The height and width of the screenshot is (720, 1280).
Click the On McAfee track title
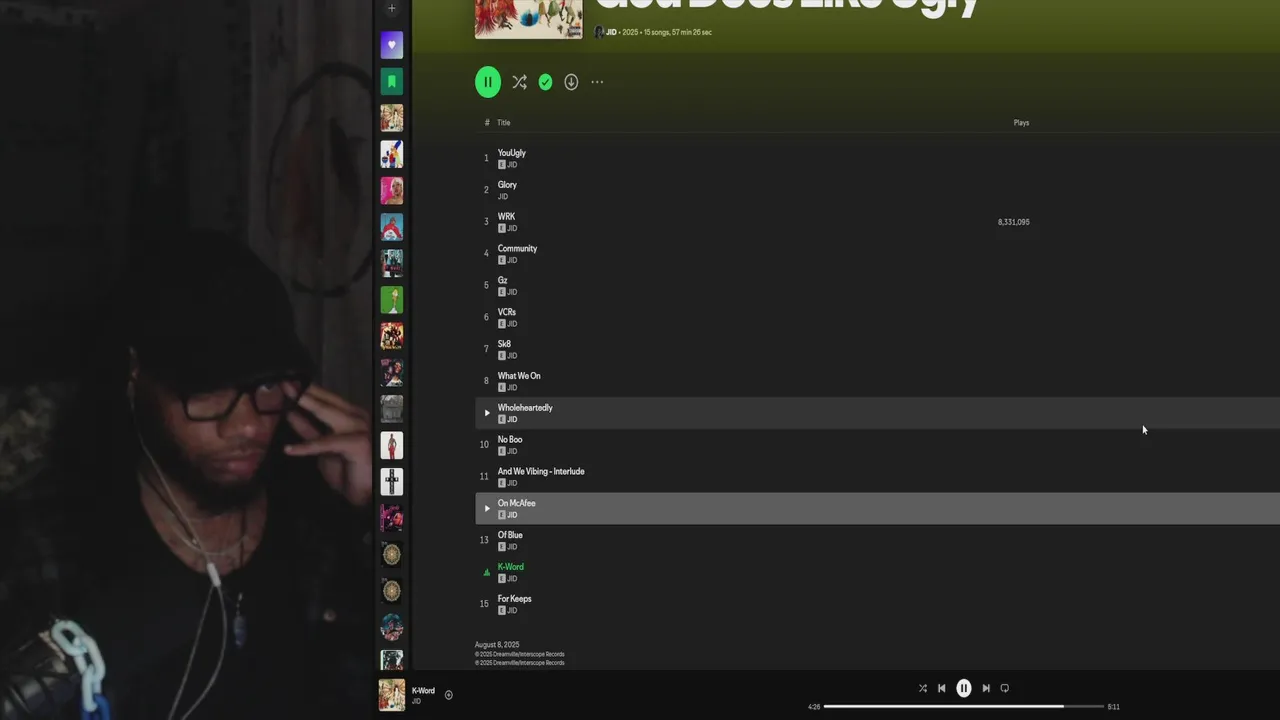pyautogui.click(x=516, y=503)
